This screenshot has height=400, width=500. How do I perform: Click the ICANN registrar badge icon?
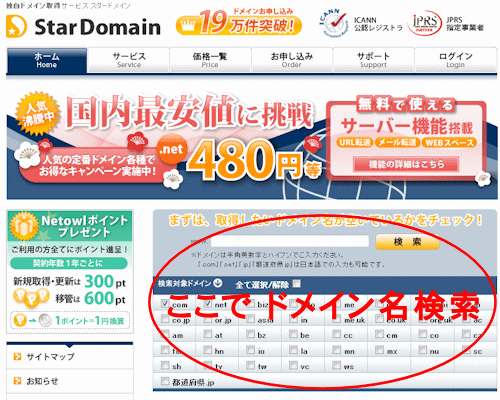[333, 23]
